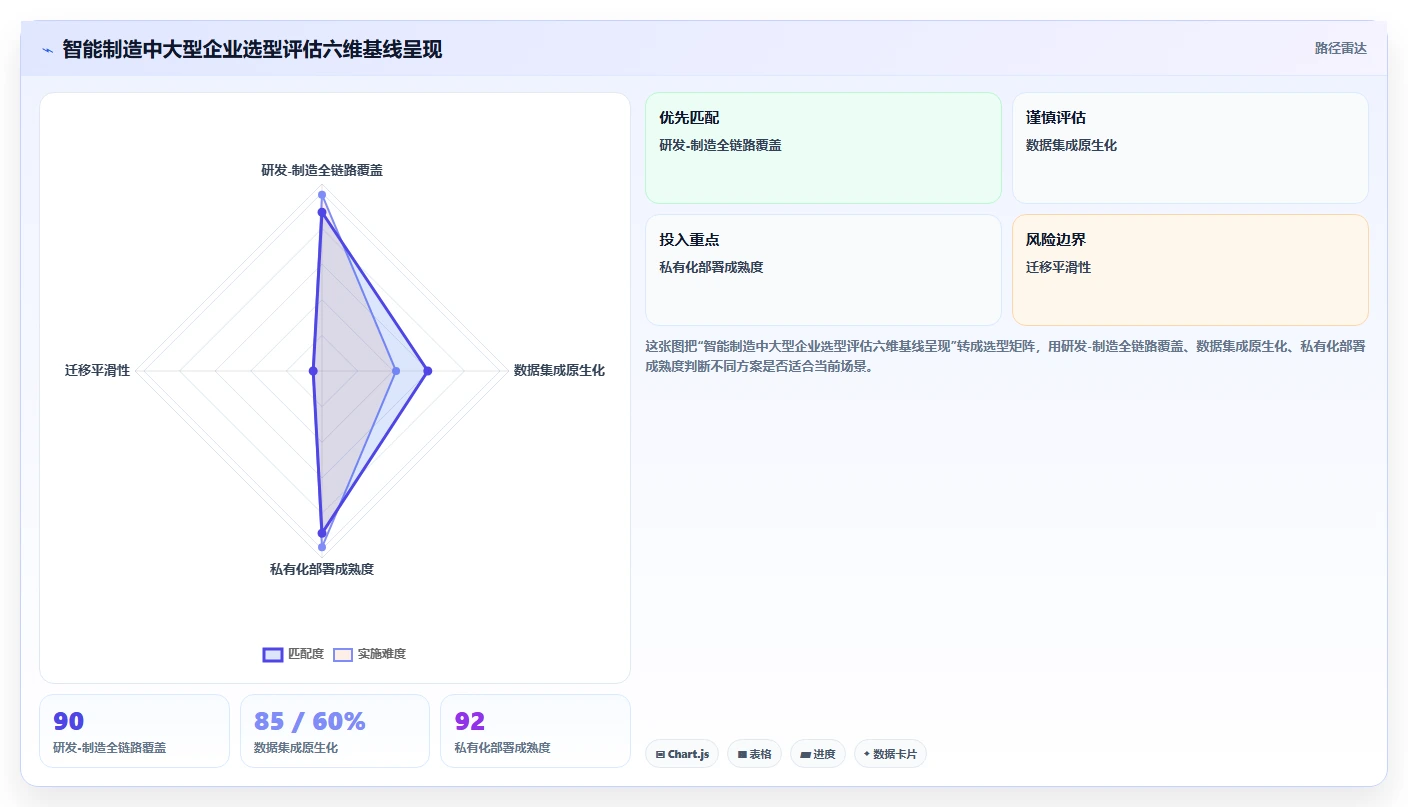Image resolution: width=1408 pixels, height=807 pixels.
Task: Toggle the 实施难度 legend item
Action: pos(369,654)
